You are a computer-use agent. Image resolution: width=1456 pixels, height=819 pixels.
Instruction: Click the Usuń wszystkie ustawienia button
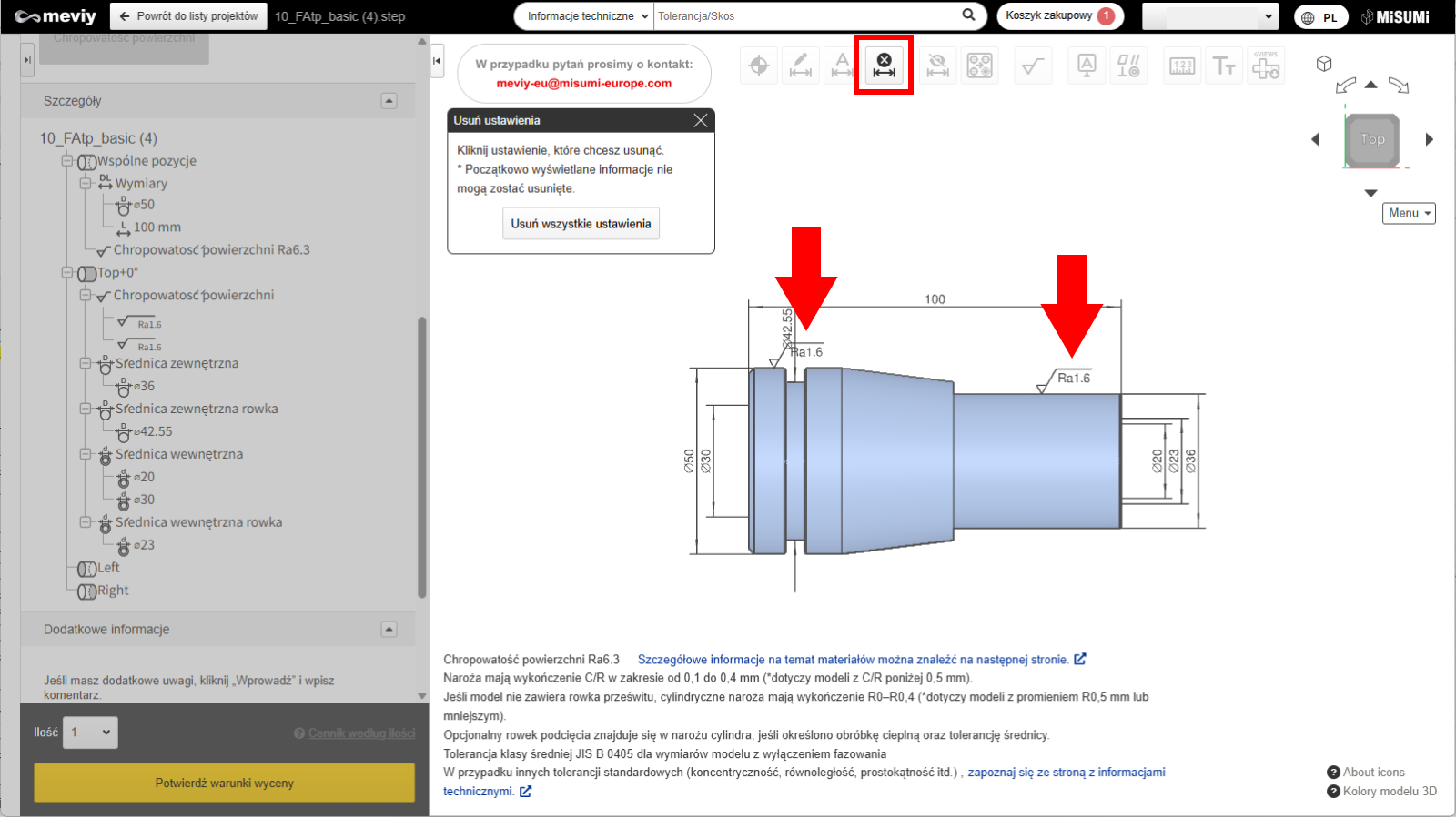[x=581, y=224]
